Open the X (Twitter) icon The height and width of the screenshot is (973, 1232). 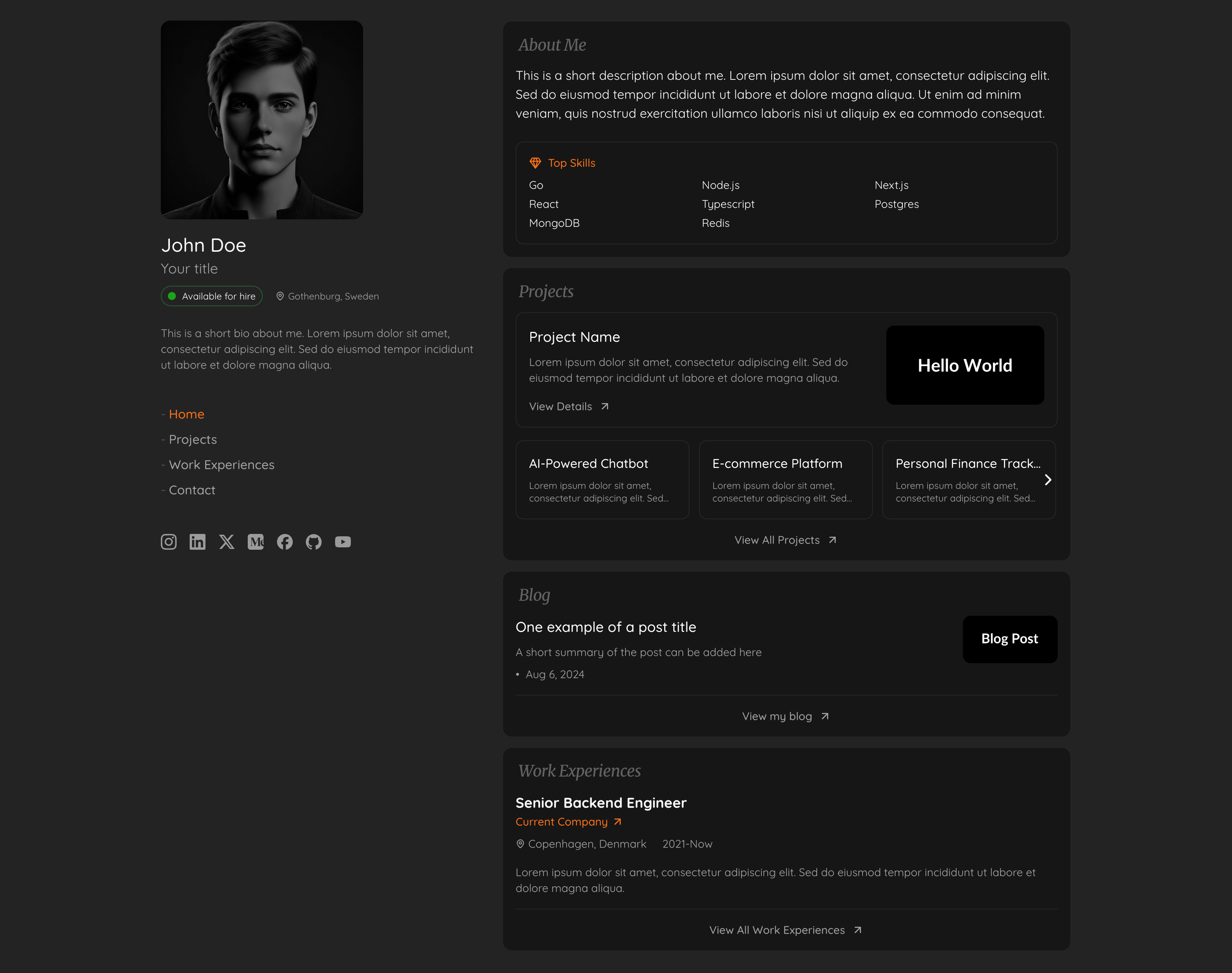227,542
